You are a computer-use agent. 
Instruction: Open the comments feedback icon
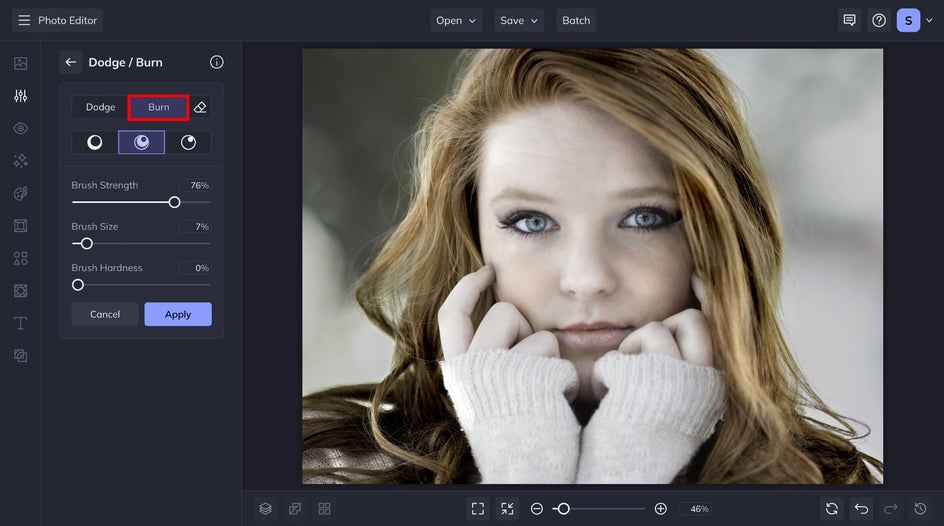pyautogui.click(x=849, y=20)
